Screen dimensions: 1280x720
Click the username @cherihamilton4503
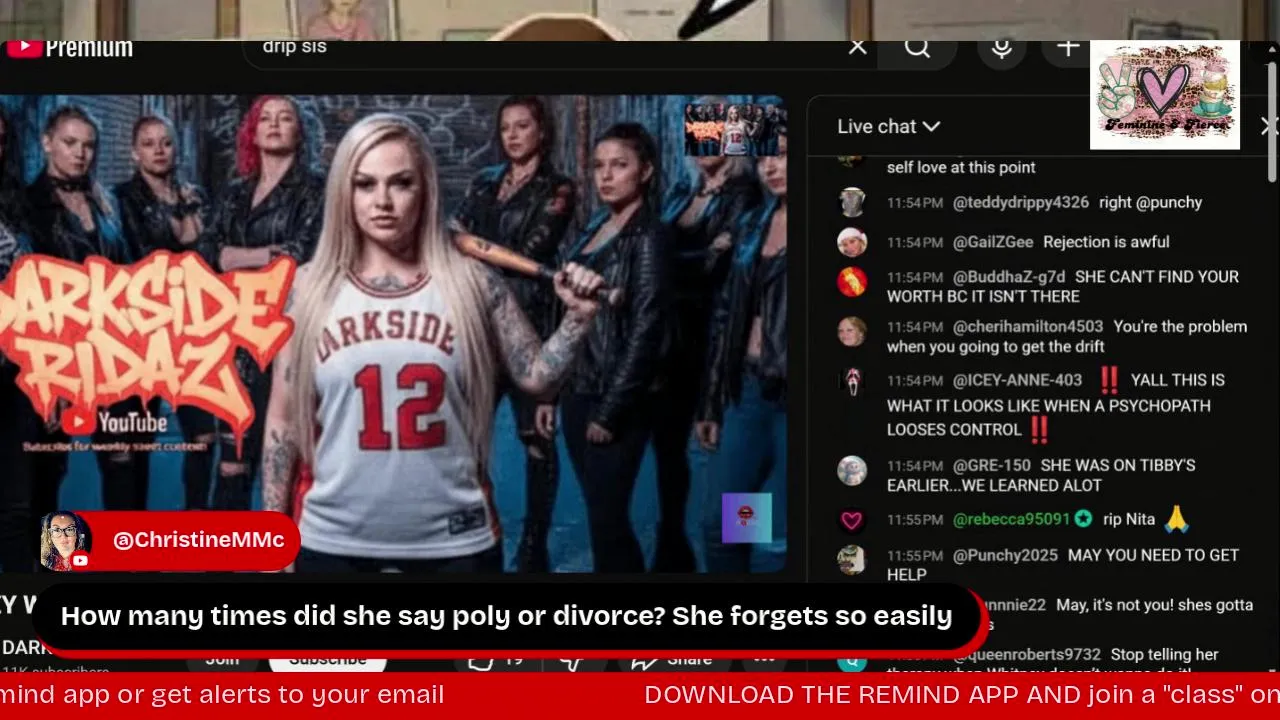pyautogui.click(x=1028, y=327)
